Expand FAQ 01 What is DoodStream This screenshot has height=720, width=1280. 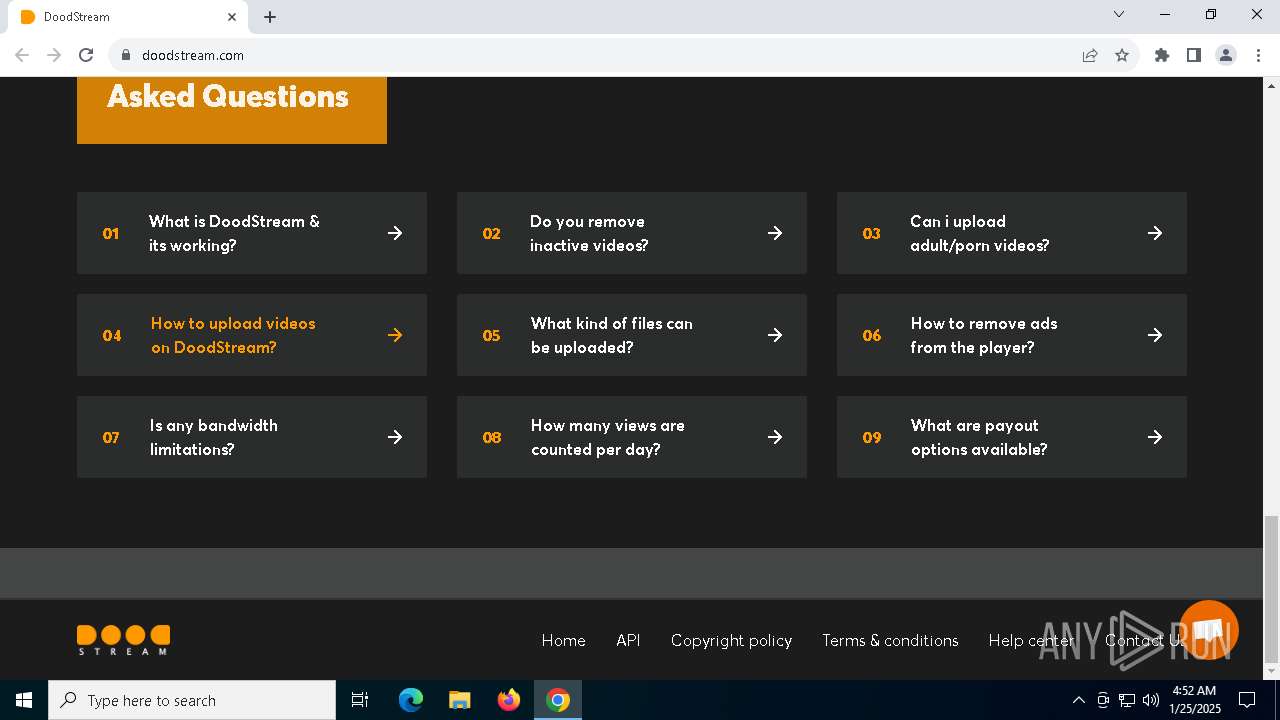[252, 233]
